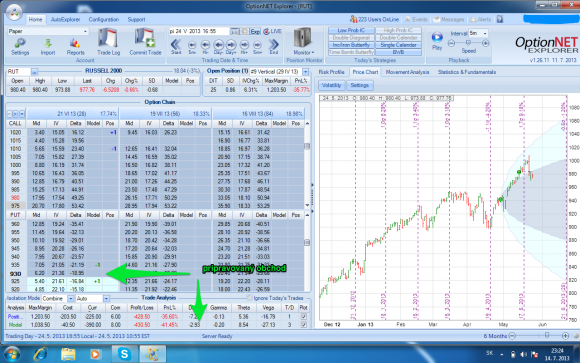Open the AutoExplorer ribbon tab

pyautogui.click(x=65, y=20)
